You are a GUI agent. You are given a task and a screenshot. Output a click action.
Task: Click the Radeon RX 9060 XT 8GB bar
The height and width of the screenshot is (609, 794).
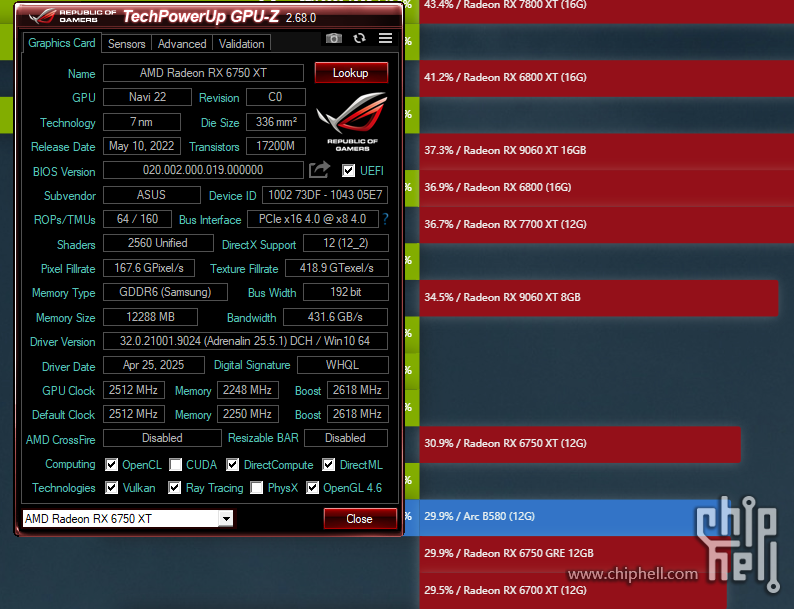coord(599,298)
